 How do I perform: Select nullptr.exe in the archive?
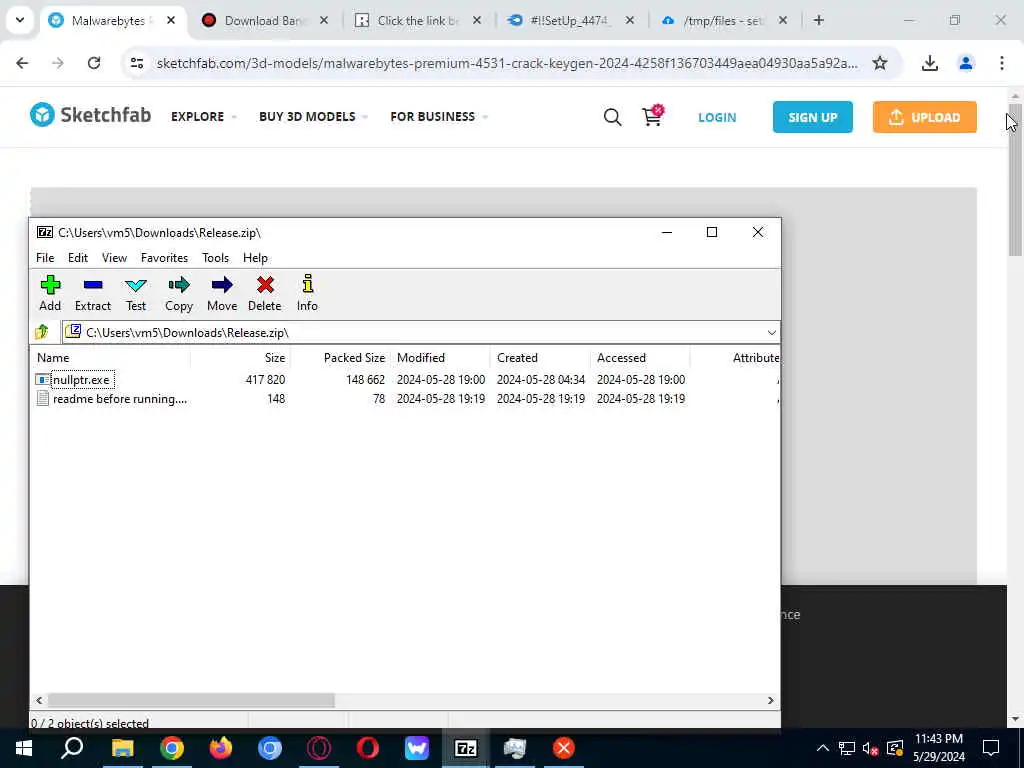(x=81, y=379)
